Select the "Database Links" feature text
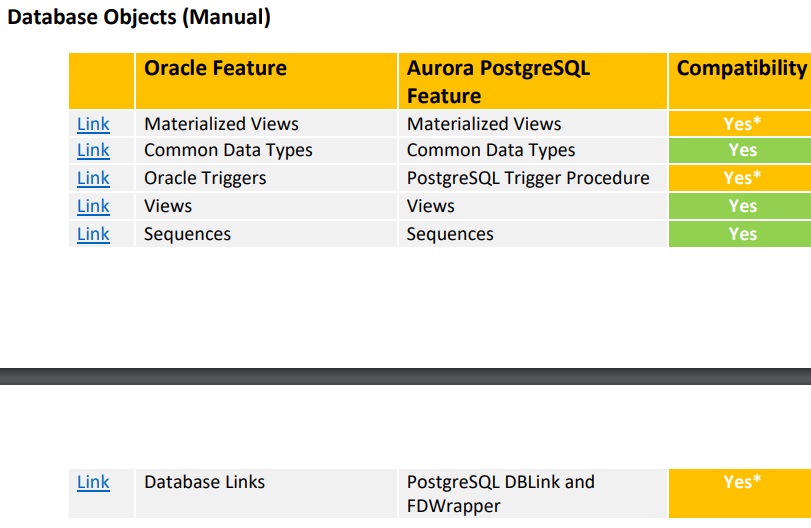The height and width of the screenshot is (528, 811). click(x=204, y=482)
